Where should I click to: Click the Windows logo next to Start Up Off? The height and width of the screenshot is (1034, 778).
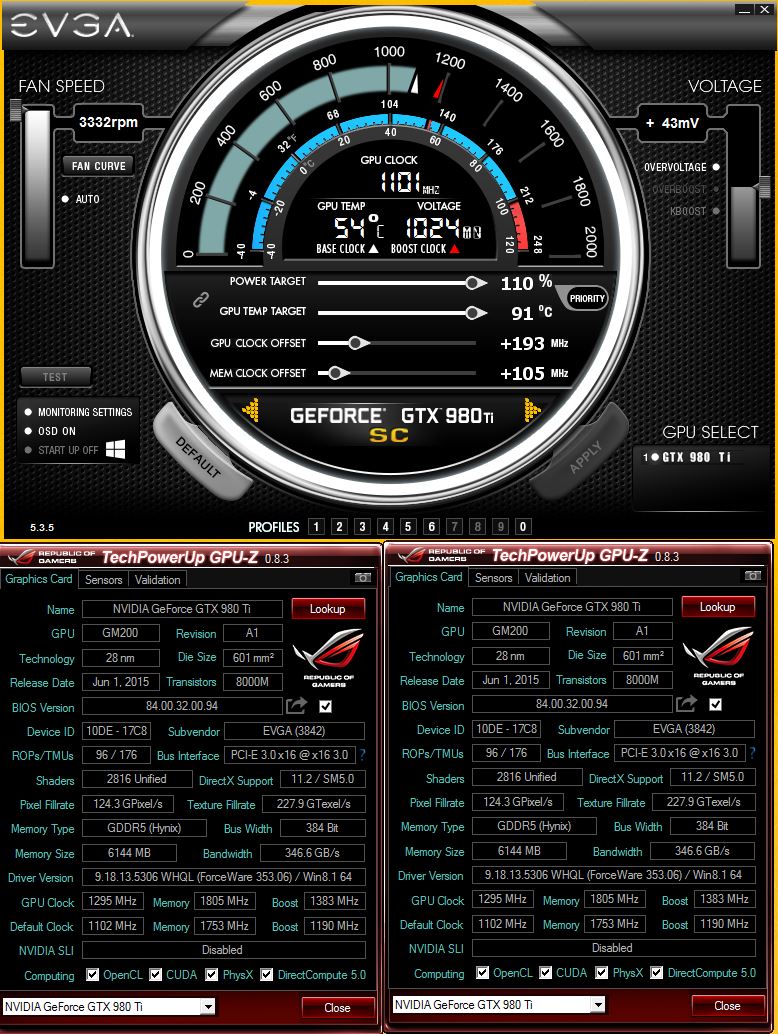pos(115,450)
